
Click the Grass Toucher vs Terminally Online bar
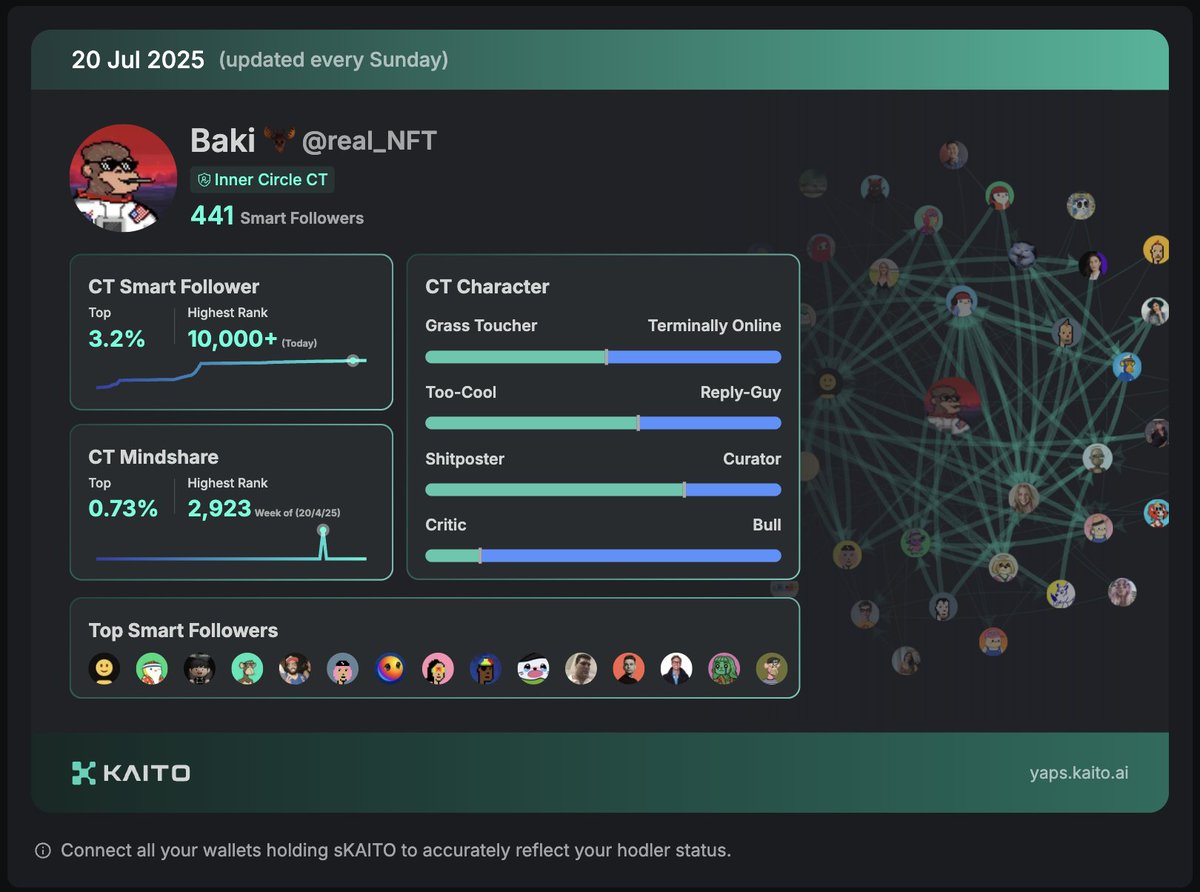point(603,357)
